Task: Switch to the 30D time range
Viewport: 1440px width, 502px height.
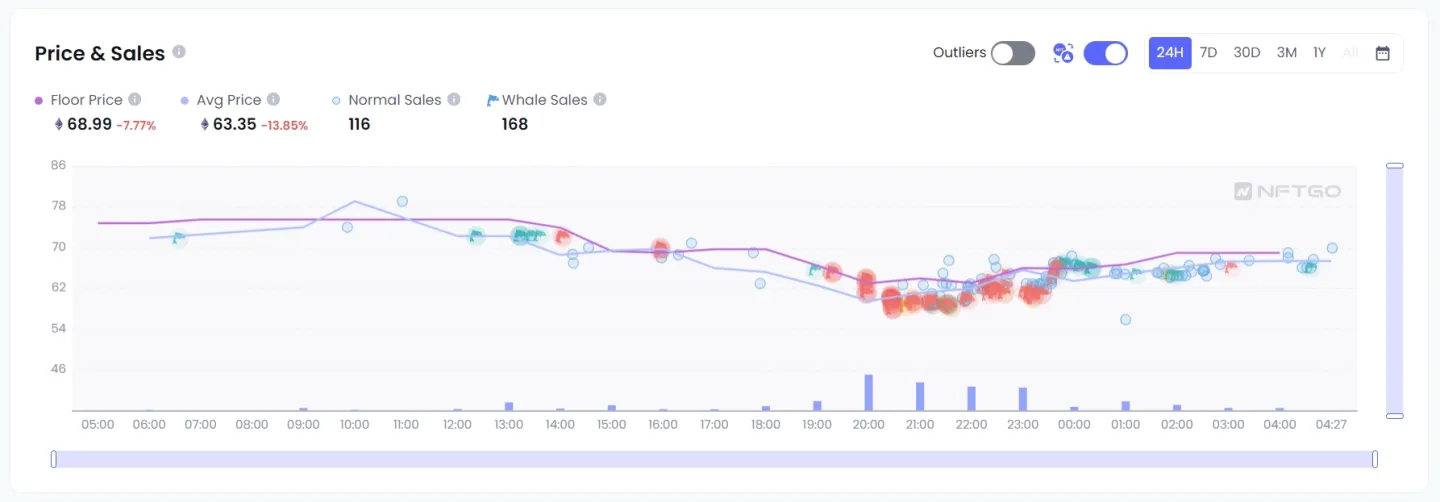Action: [x=1247, y=53]
